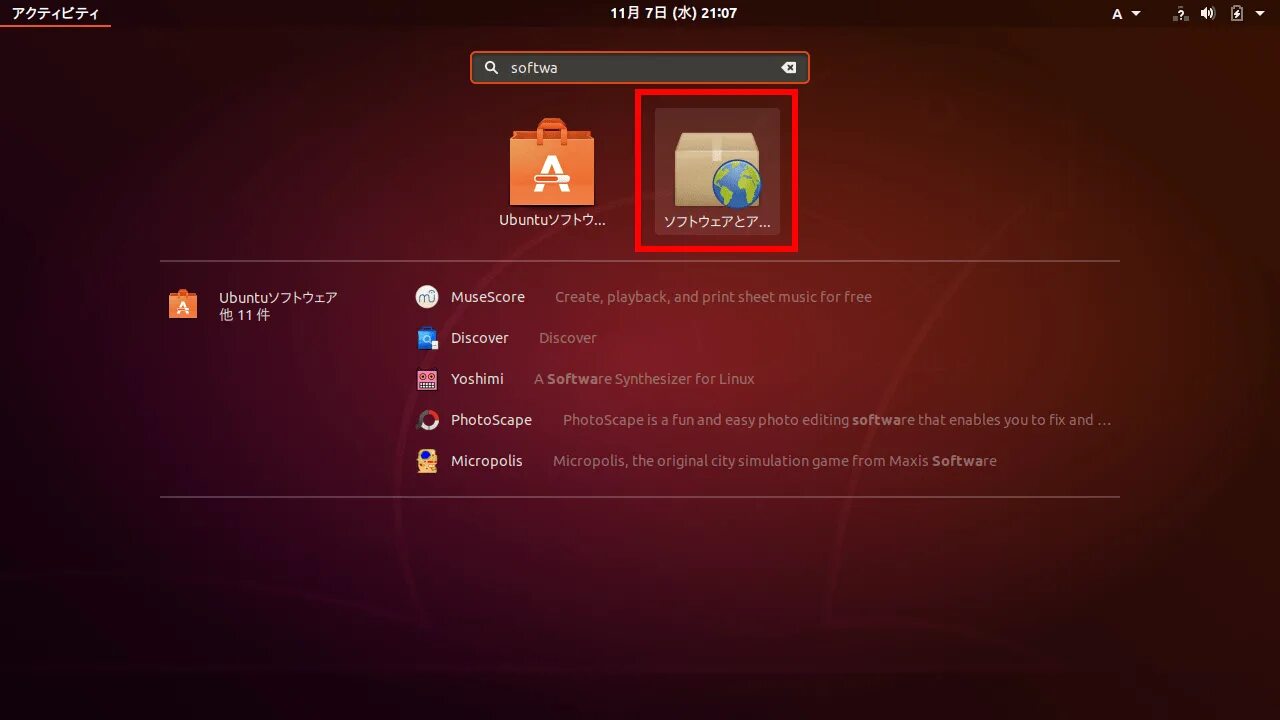Expand the system menu arrow at top right
The width and height of the screenshot is (1280, 720).
(x=1260, y=14)
